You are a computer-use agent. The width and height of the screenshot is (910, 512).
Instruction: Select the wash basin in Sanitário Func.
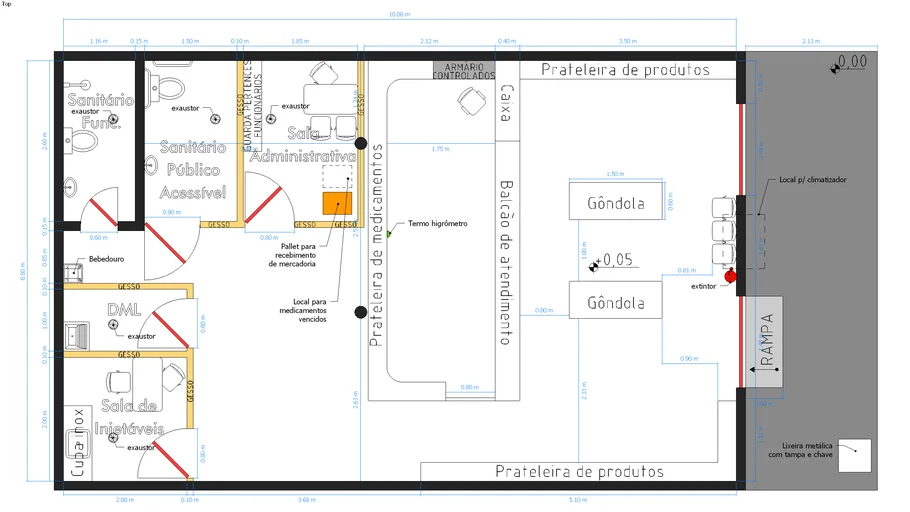point(70,188)
